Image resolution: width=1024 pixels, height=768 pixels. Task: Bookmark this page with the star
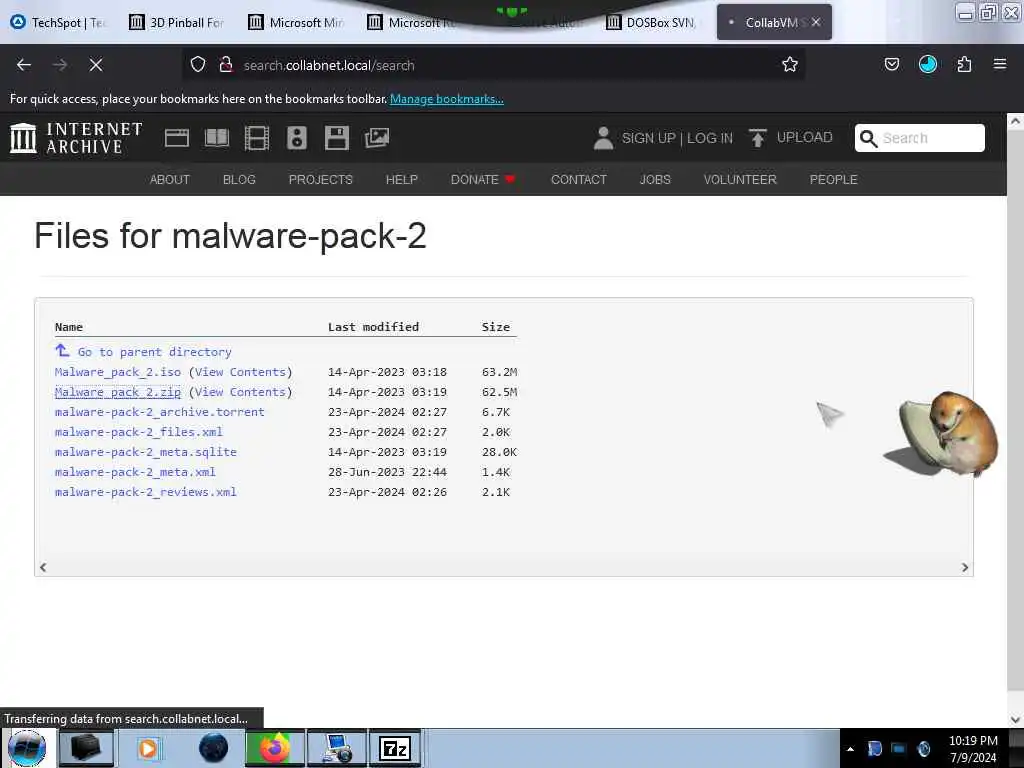click(x=790, y=64)
